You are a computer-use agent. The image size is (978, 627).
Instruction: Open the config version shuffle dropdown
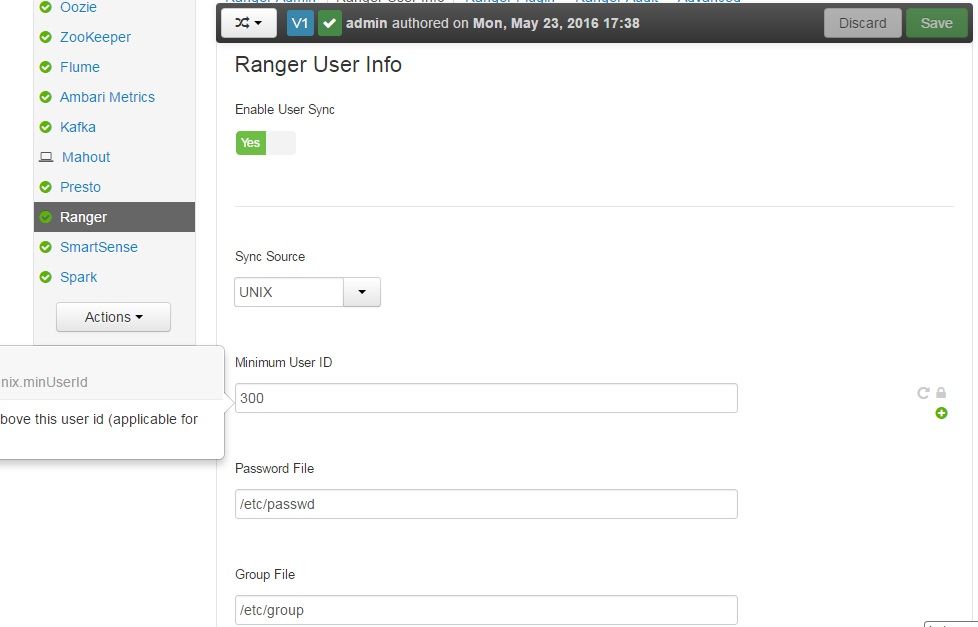point(249,24)
